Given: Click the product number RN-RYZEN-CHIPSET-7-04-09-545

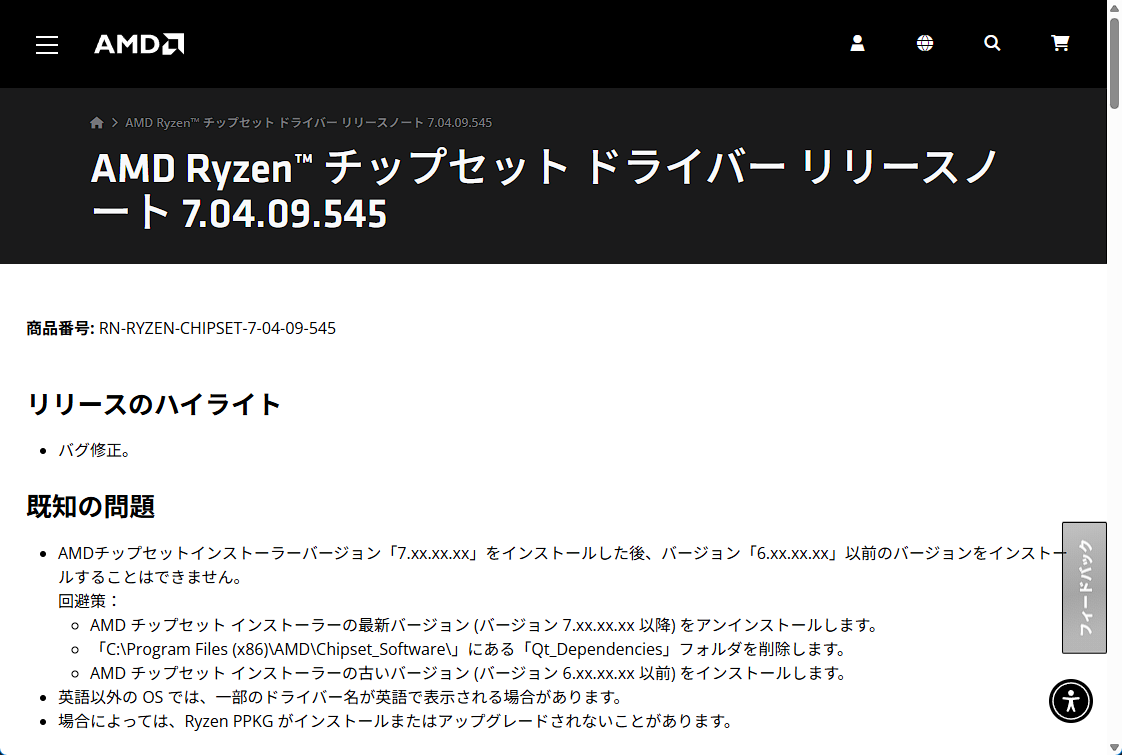Looking at the screenshot, I should click(x=217, y=328).
